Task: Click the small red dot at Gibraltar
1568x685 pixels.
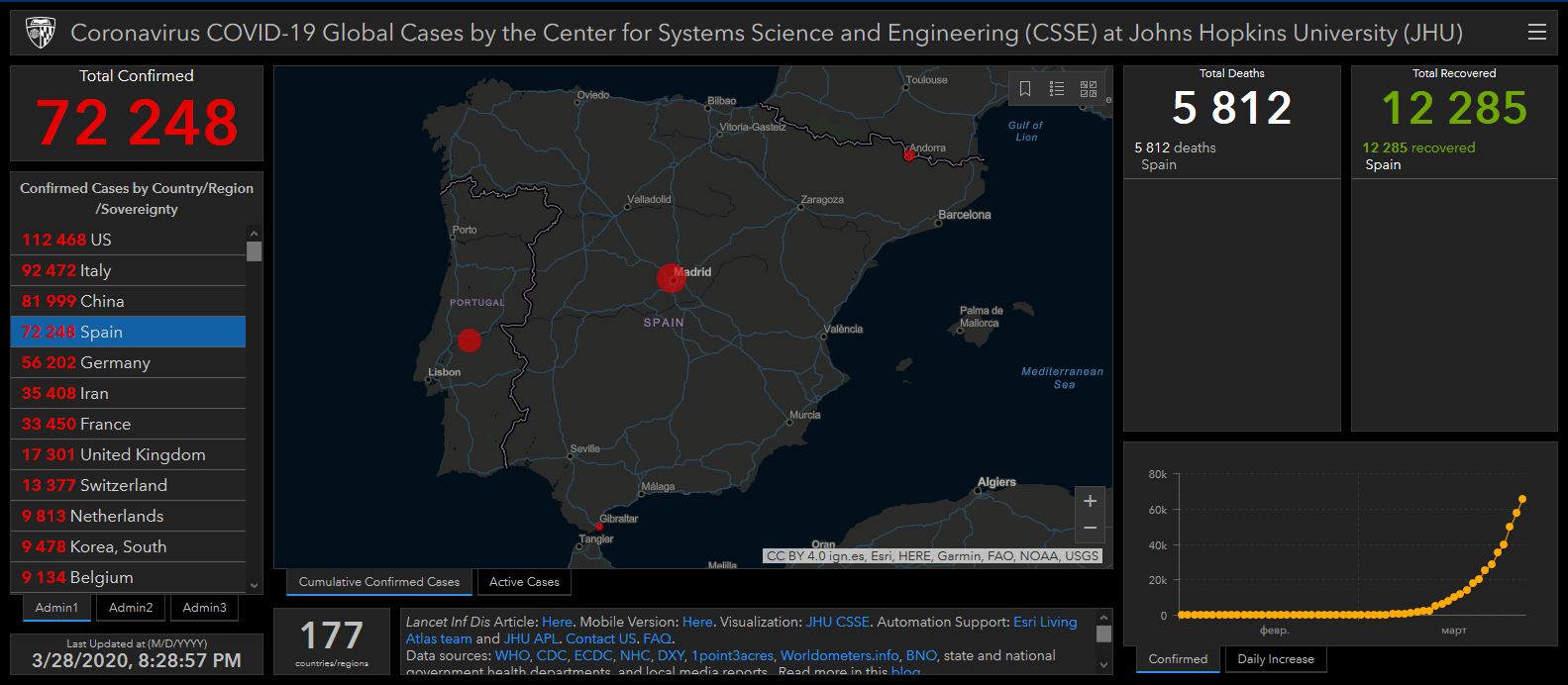Action: (x=599, y=526)
